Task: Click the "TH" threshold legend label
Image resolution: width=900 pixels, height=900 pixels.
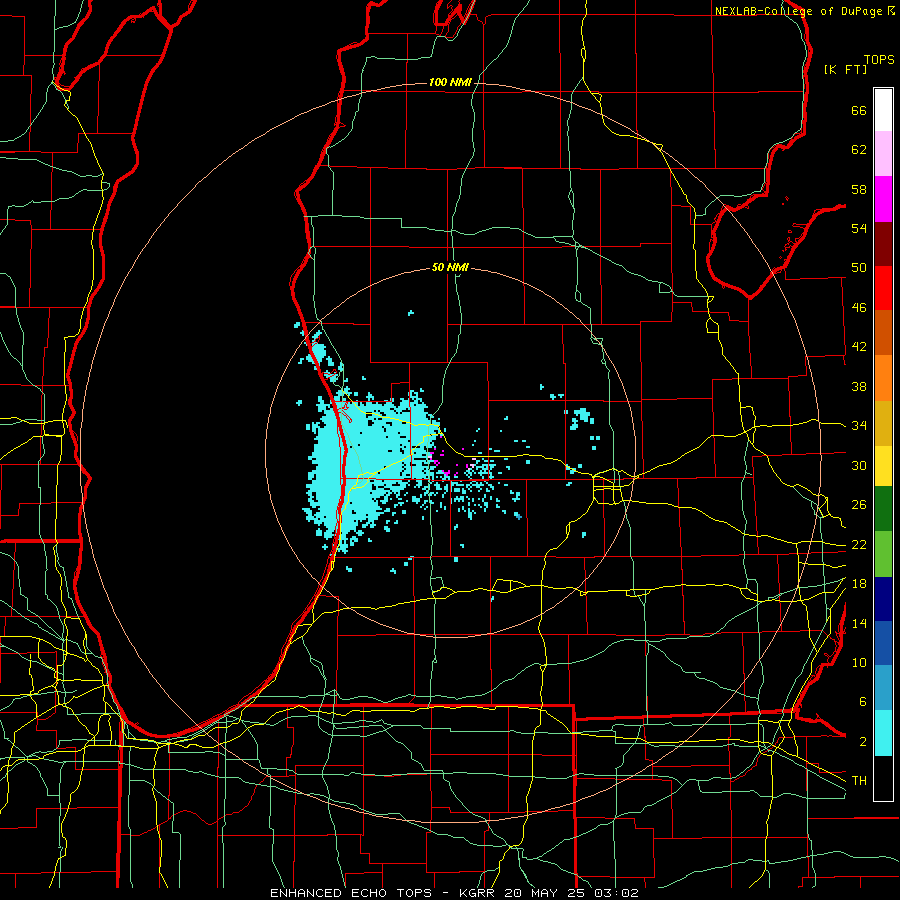Action: click(x=859, y=781)
